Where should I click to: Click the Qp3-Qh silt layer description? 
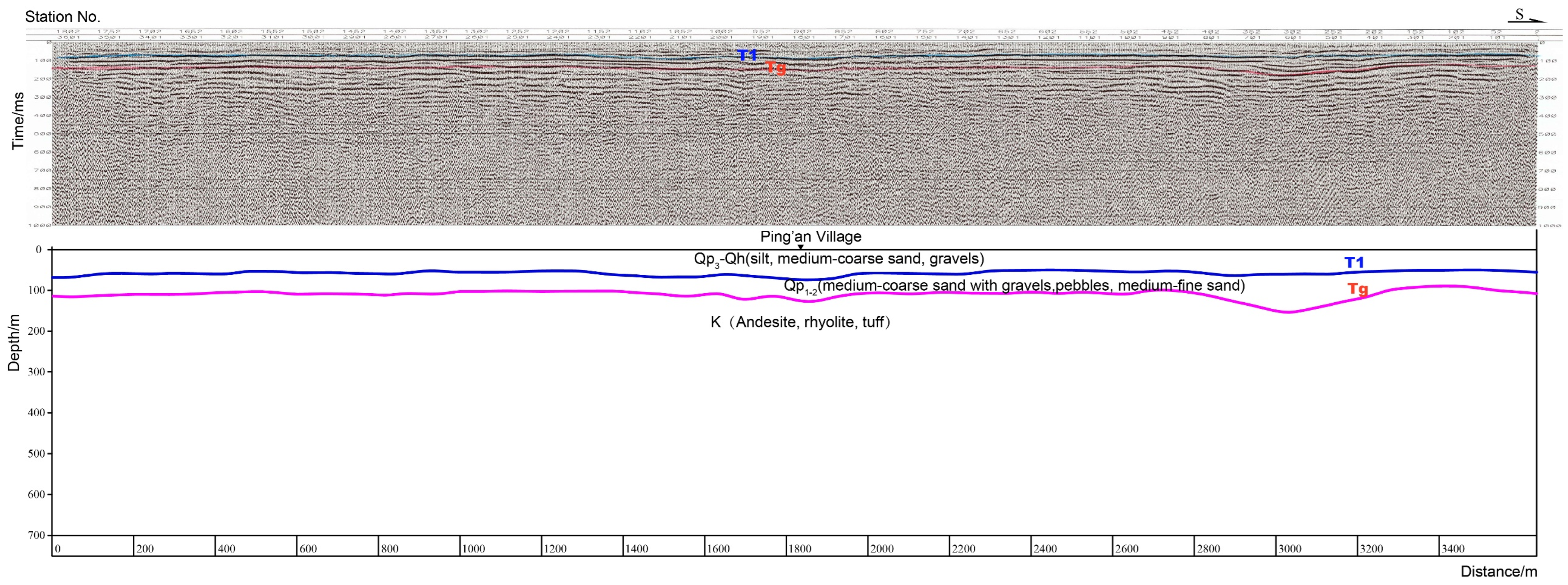(x=839, y=259)
